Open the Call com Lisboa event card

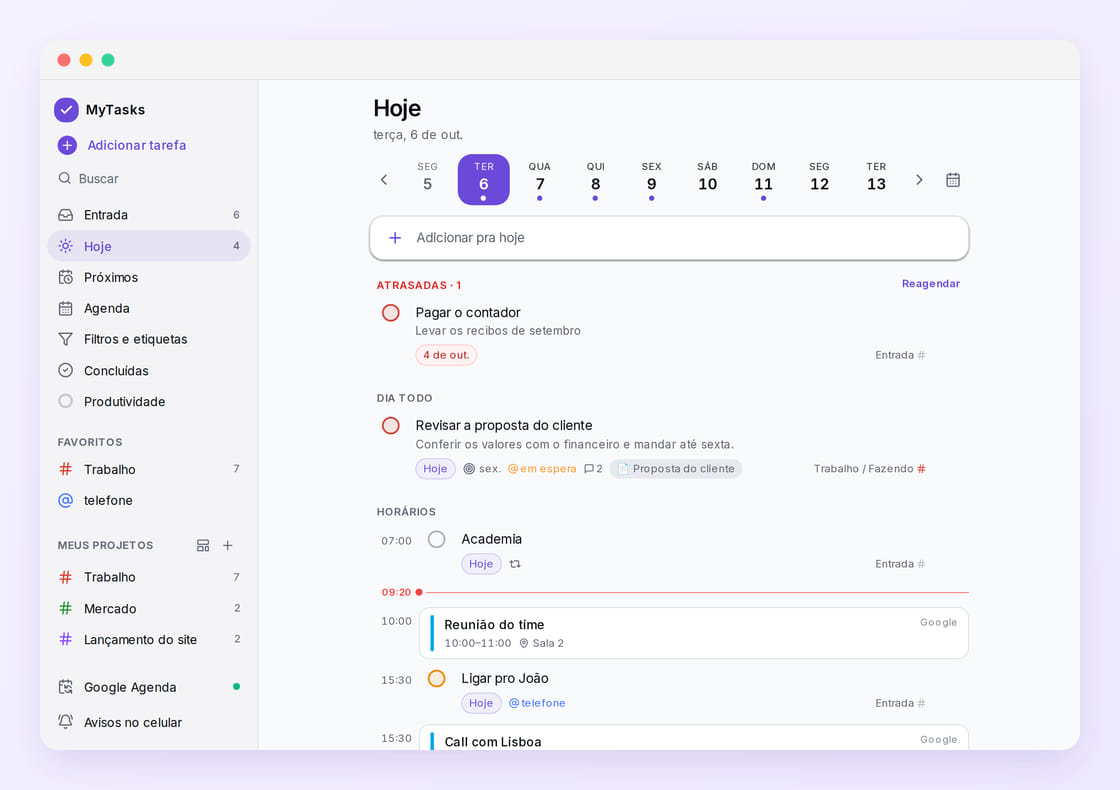point(694,738)
